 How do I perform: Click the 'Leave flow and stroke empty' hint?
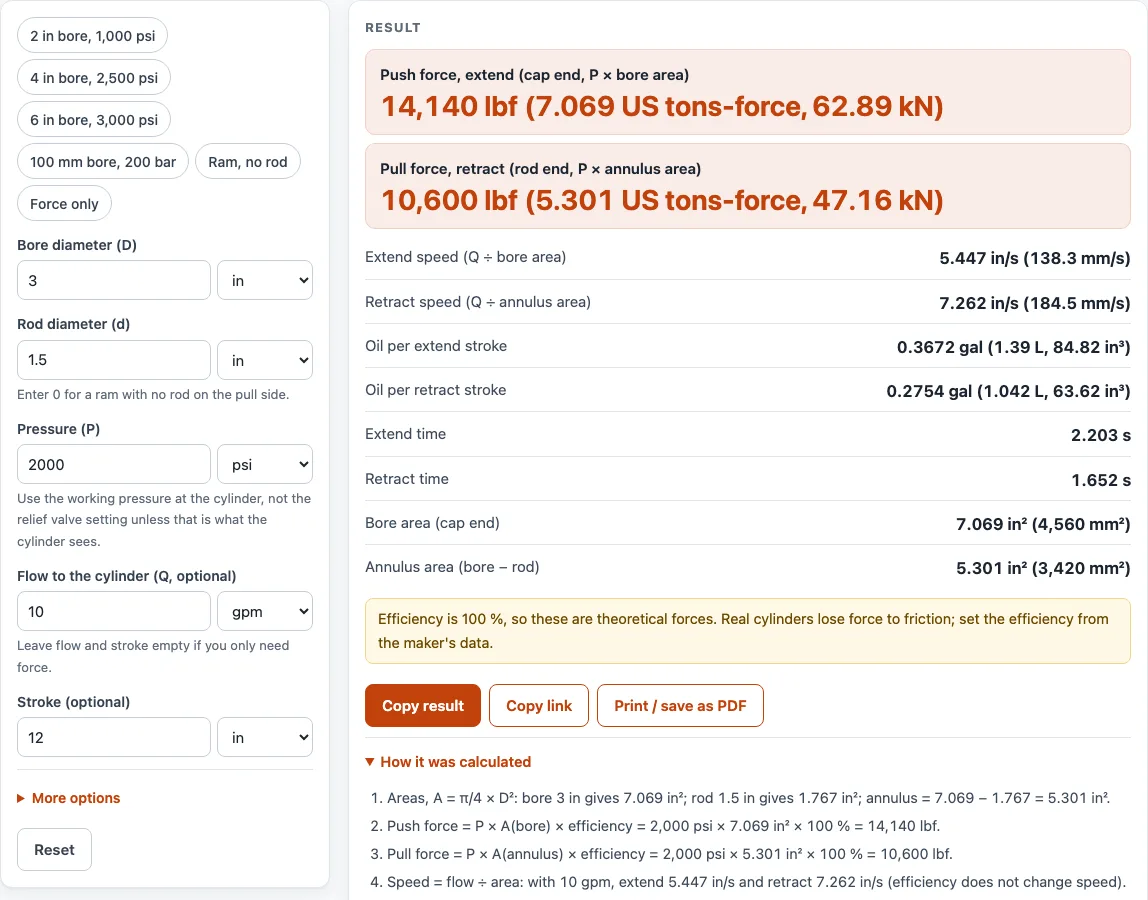pos(153,656)
